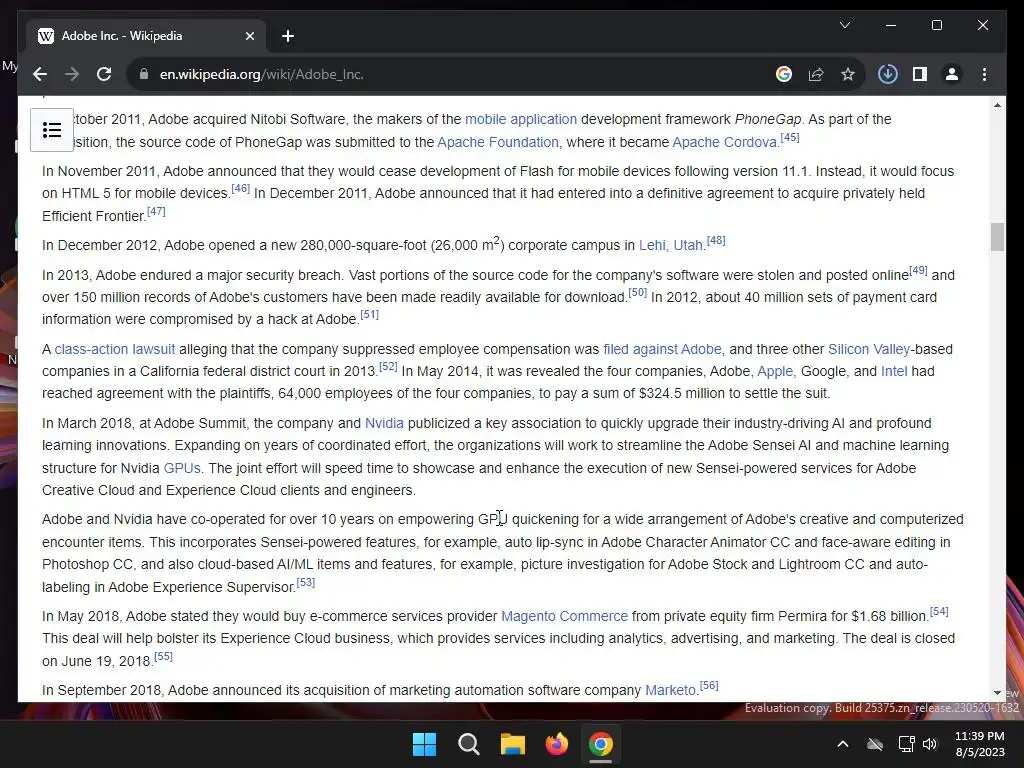Jump to citation 56
1024x768 pixels.
pos(709,685)
